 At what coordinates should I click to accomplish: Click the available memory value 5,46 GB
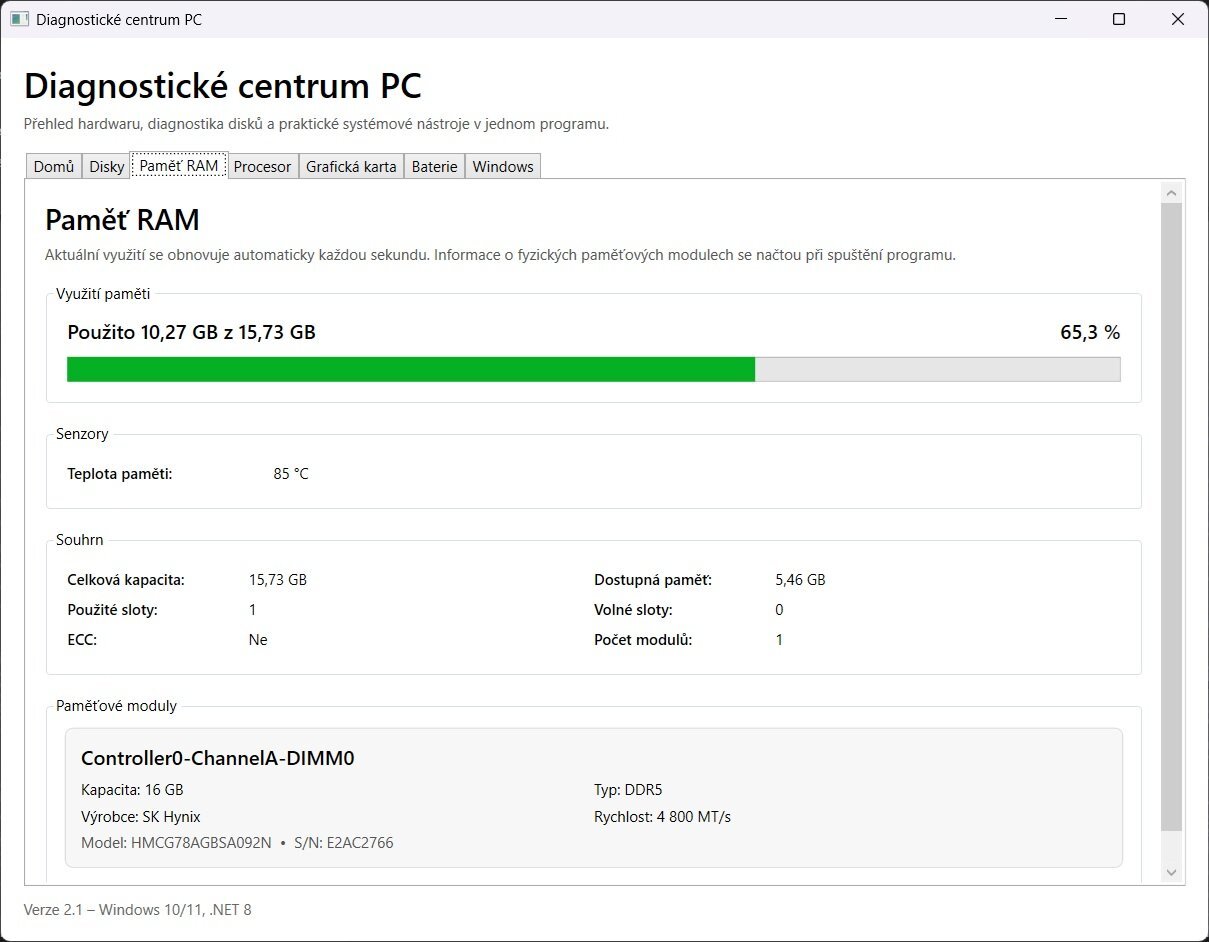point(800,580)
